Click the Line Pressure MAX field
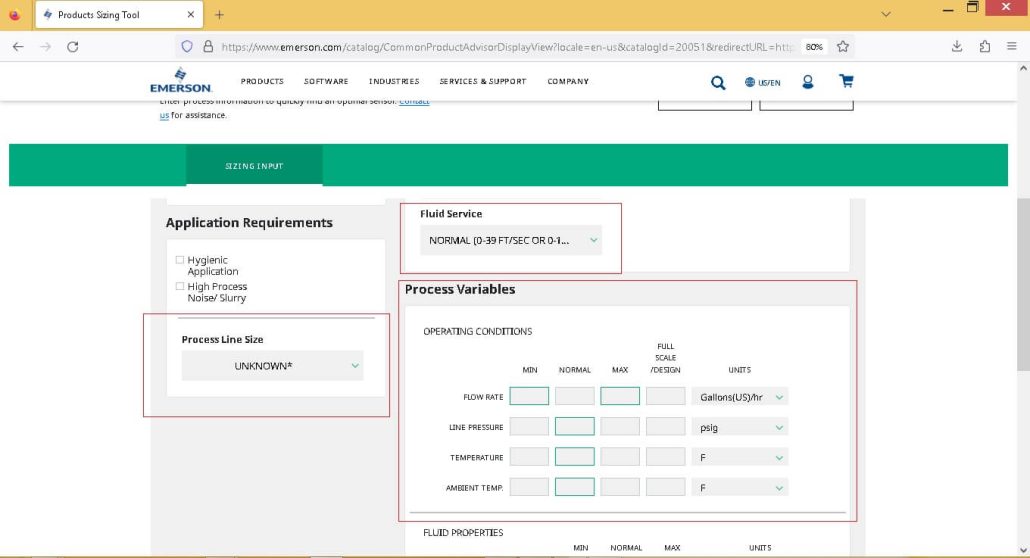 click(x=619, y=426)
